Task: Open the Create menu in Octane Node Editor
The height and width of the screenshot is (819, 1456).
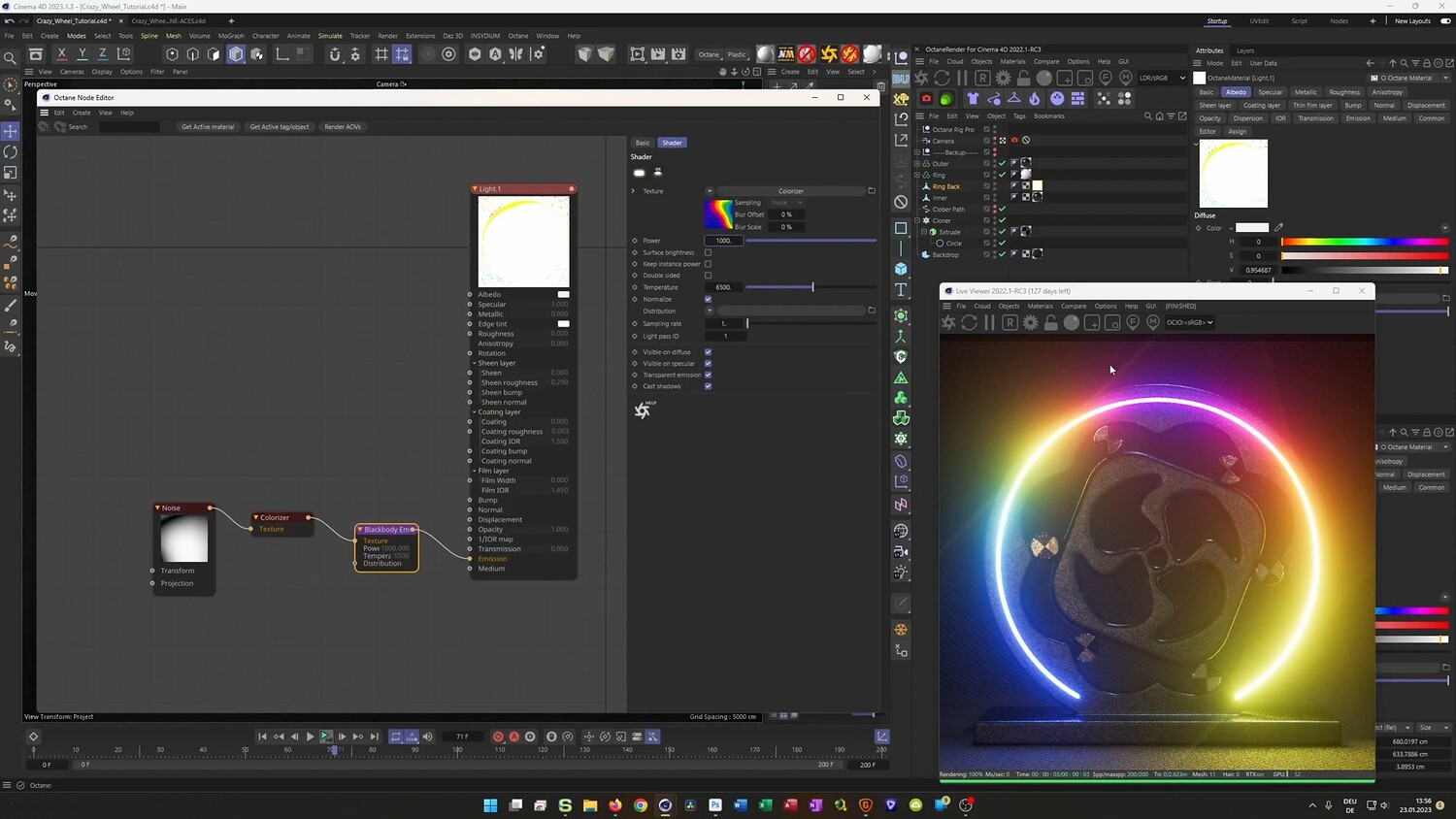Action: tap(82, 113)
